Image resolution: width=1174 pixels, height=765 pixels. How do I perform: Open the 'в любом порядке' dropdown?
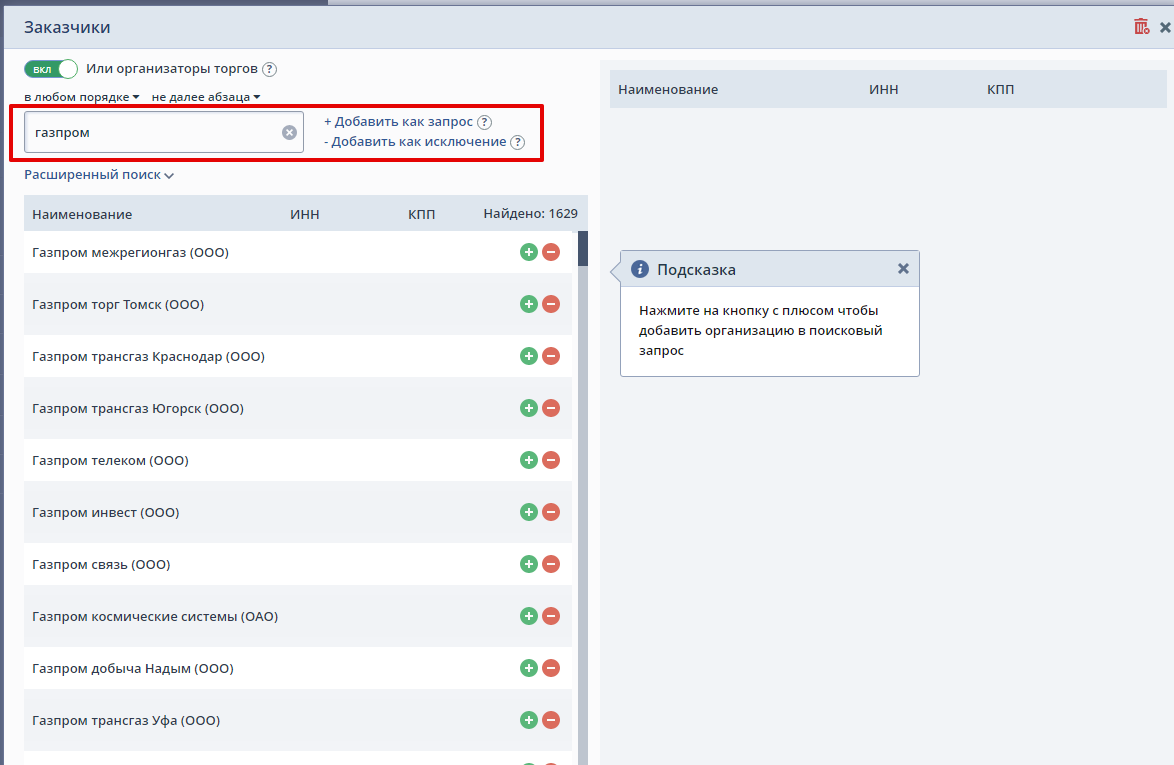coord(82,97)
